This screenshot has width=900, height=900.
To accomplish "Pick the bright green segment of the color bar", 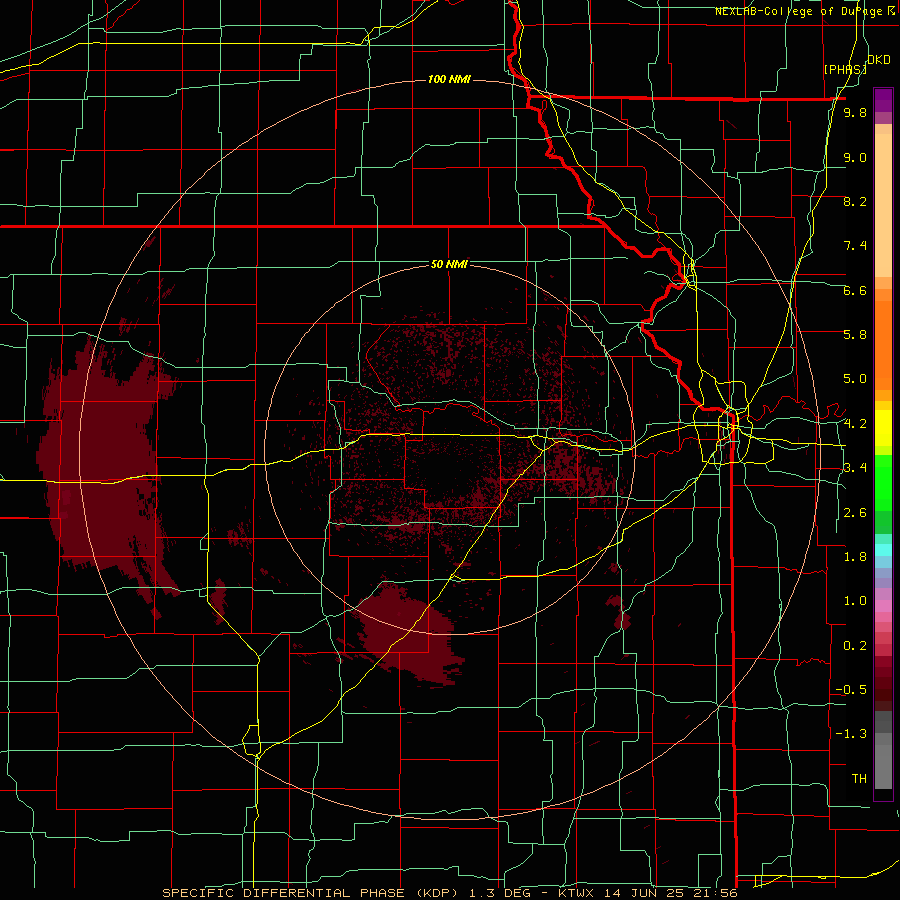I will coord(883,482).
